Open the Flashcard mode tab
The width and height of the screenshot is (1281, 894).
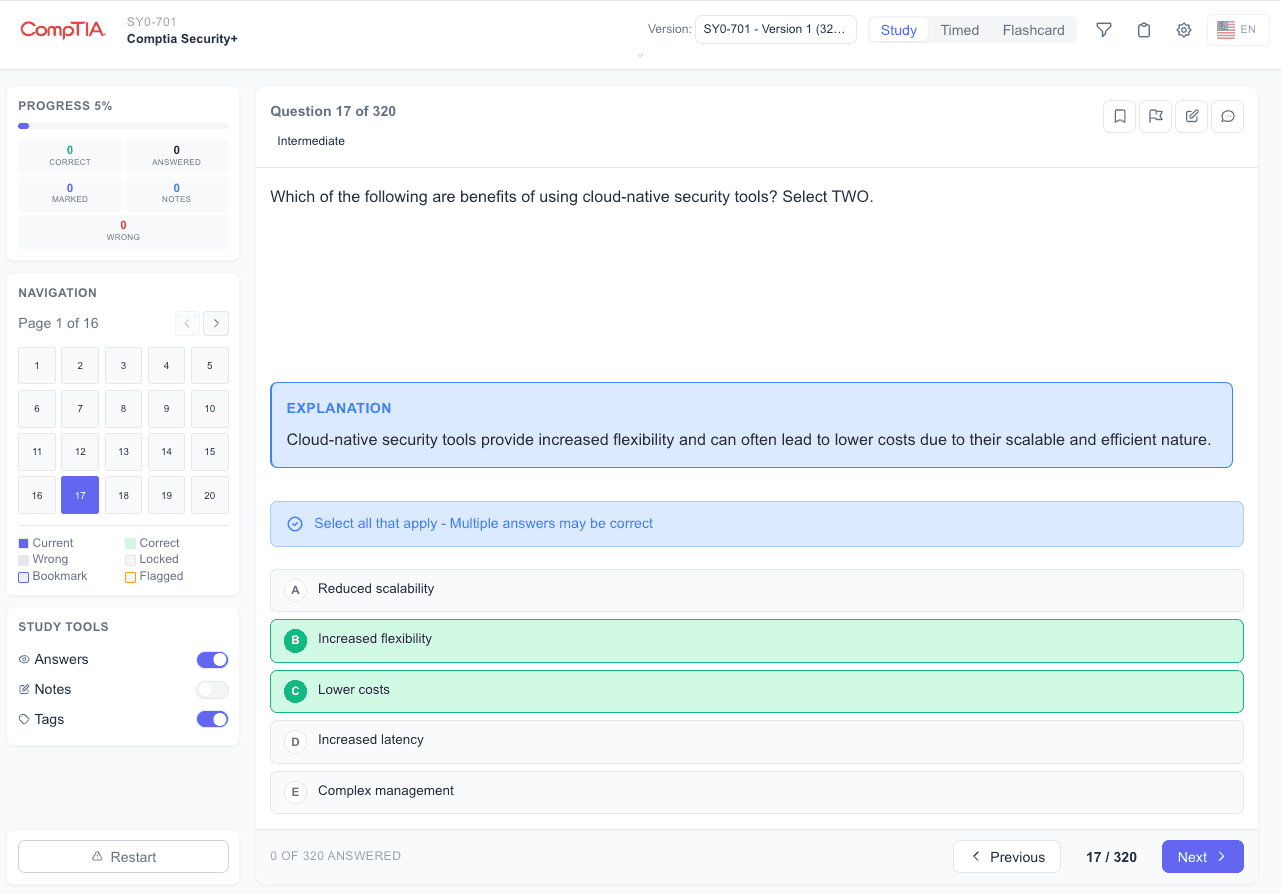coord(1033,30)
